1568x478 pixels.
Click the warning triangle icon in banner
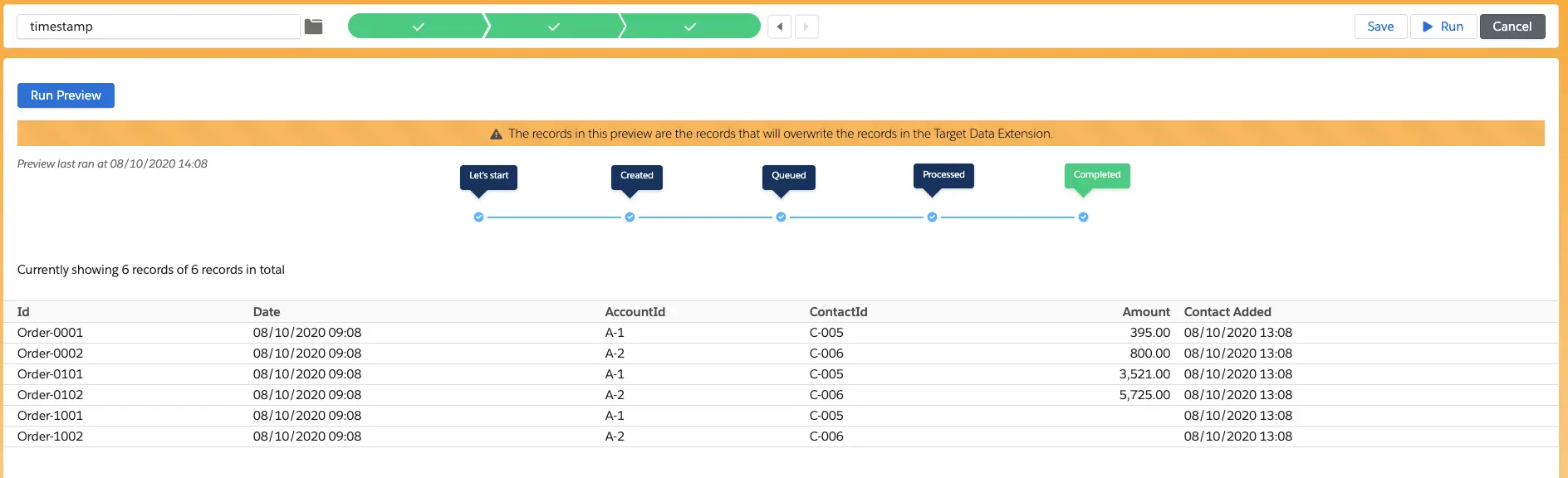tap(496, 134)
